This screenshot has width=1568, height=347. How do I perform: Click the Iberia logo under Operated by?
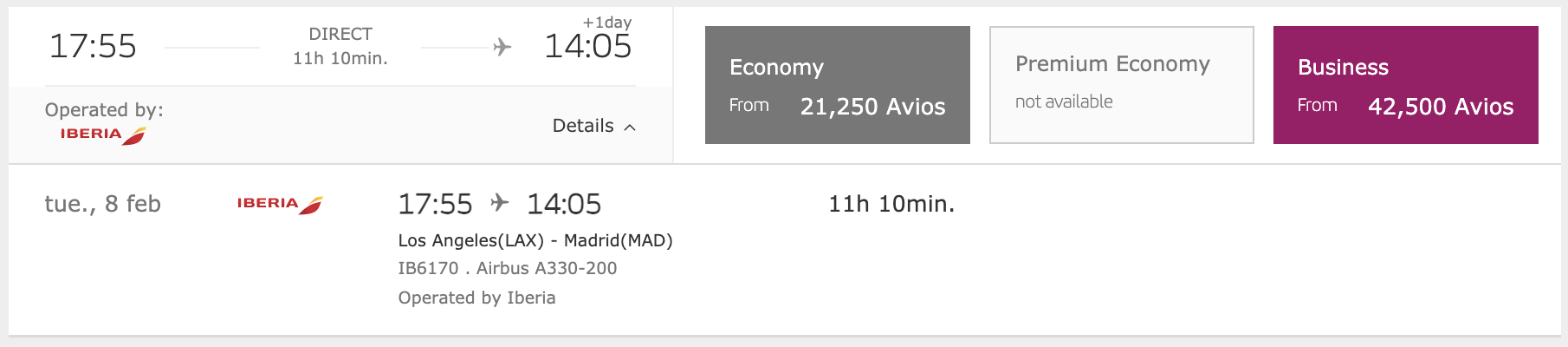(103, 134)
